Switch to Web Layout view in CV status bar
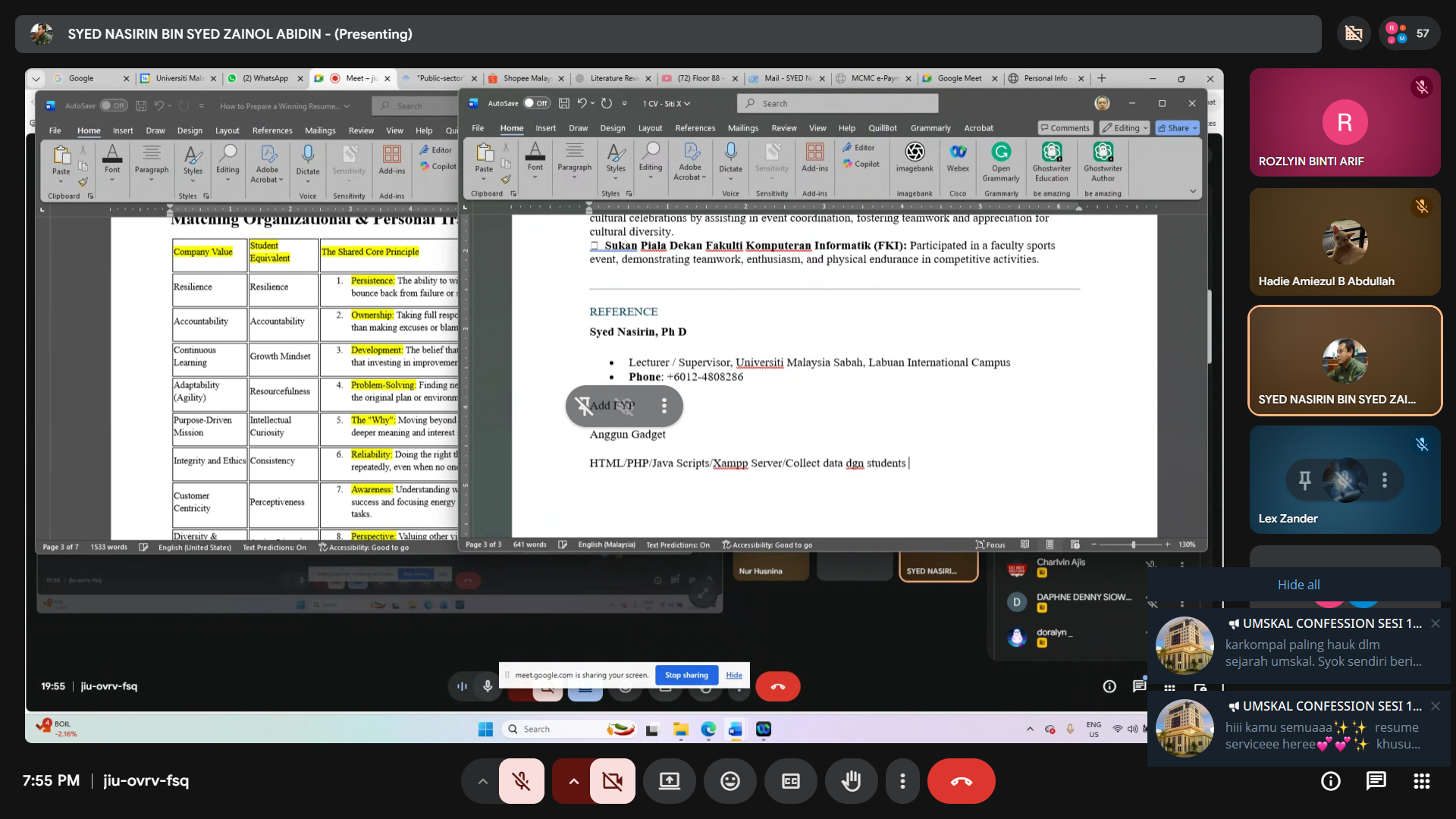 1075,544
